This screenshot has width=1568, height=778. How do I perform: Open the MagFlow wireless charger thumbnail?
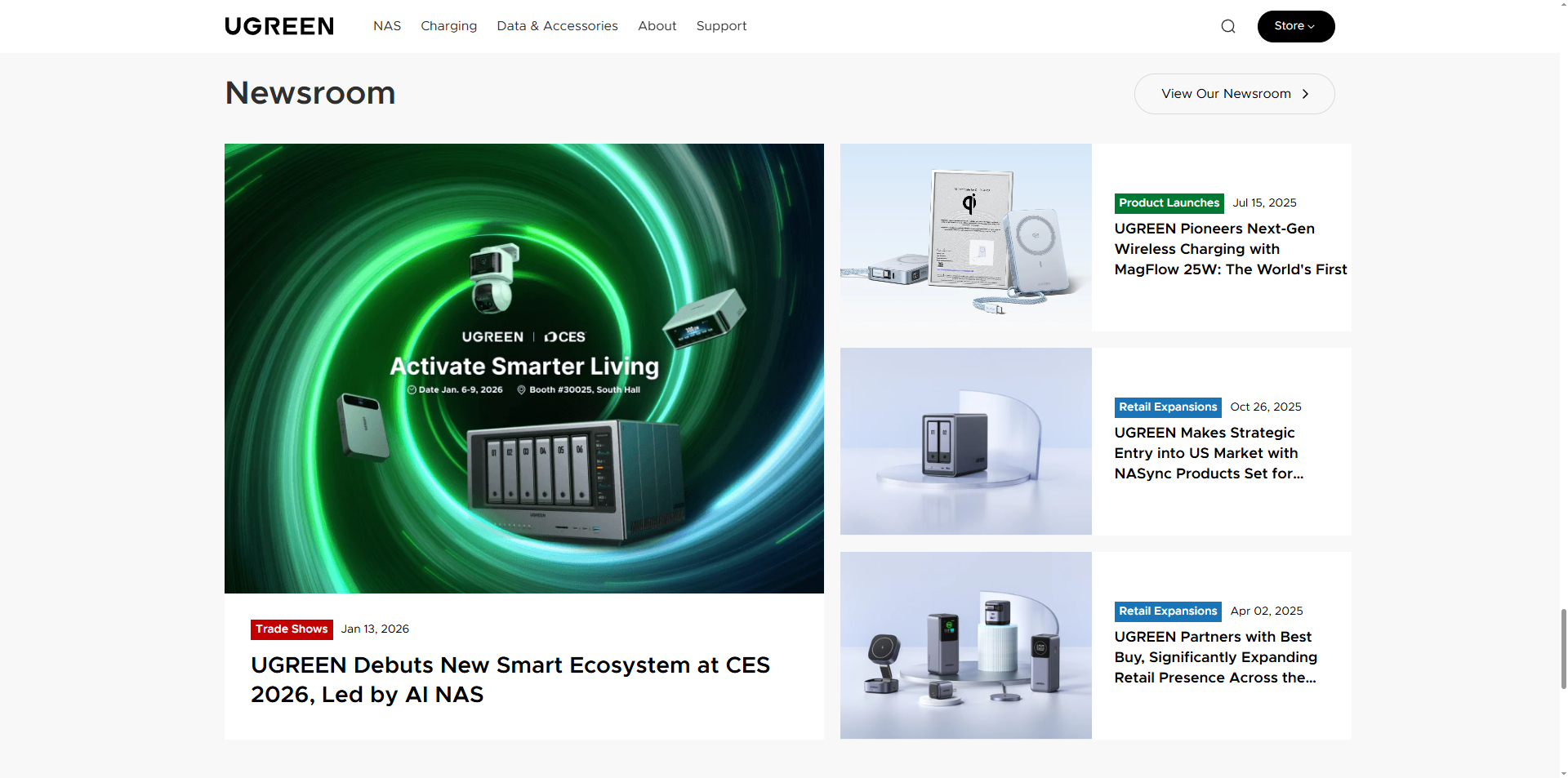(965, 238)
